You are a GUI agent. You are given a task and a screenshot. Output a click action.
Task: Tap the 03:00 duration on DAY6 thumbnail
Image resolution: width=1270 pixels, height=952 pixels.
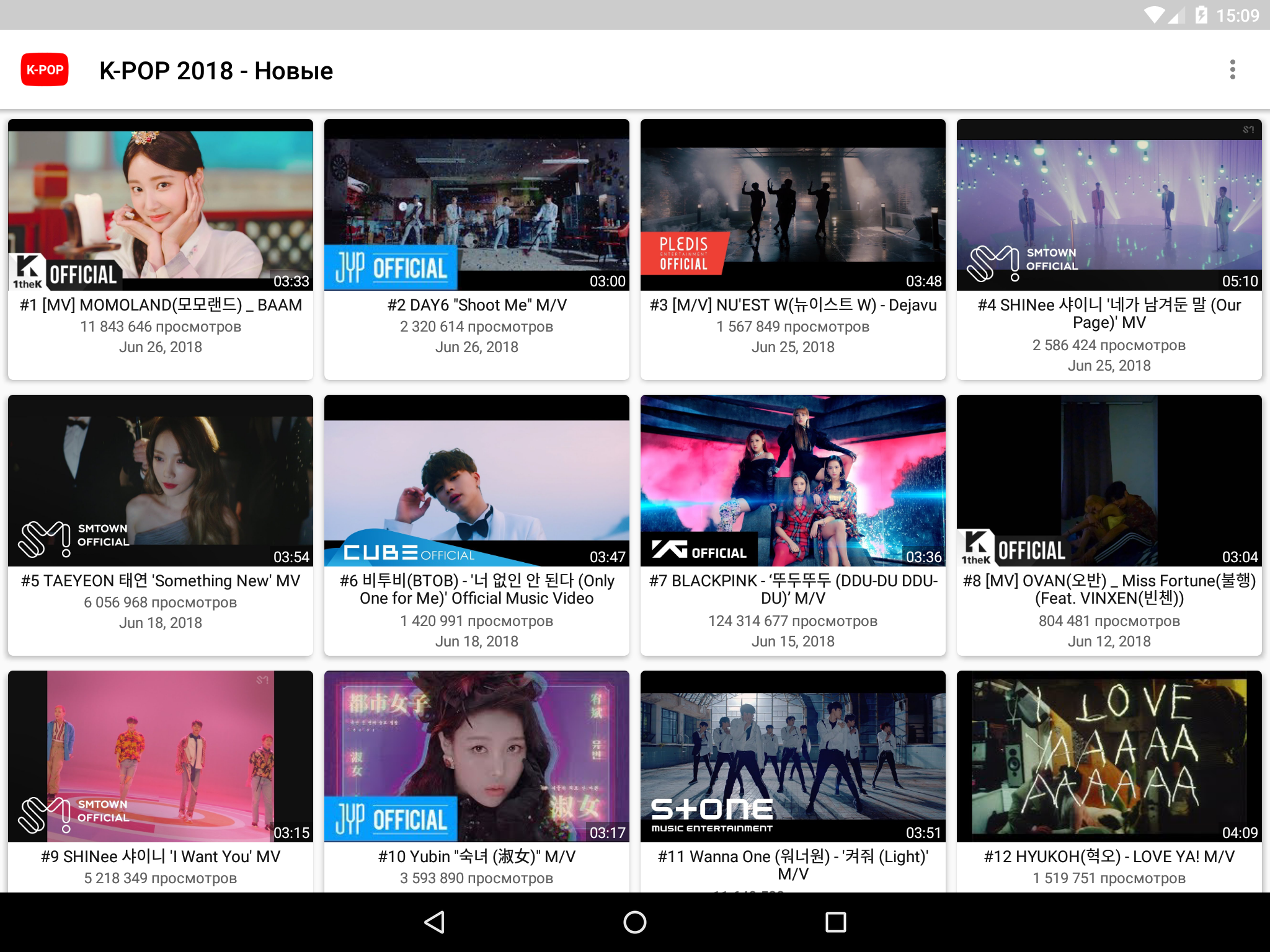pyautogui.click(x=607, y=281)
